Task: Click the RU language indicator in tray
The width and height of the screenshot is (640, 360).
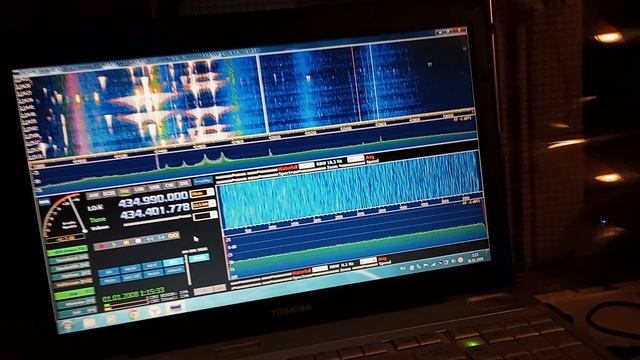Action: coord(402,268)
